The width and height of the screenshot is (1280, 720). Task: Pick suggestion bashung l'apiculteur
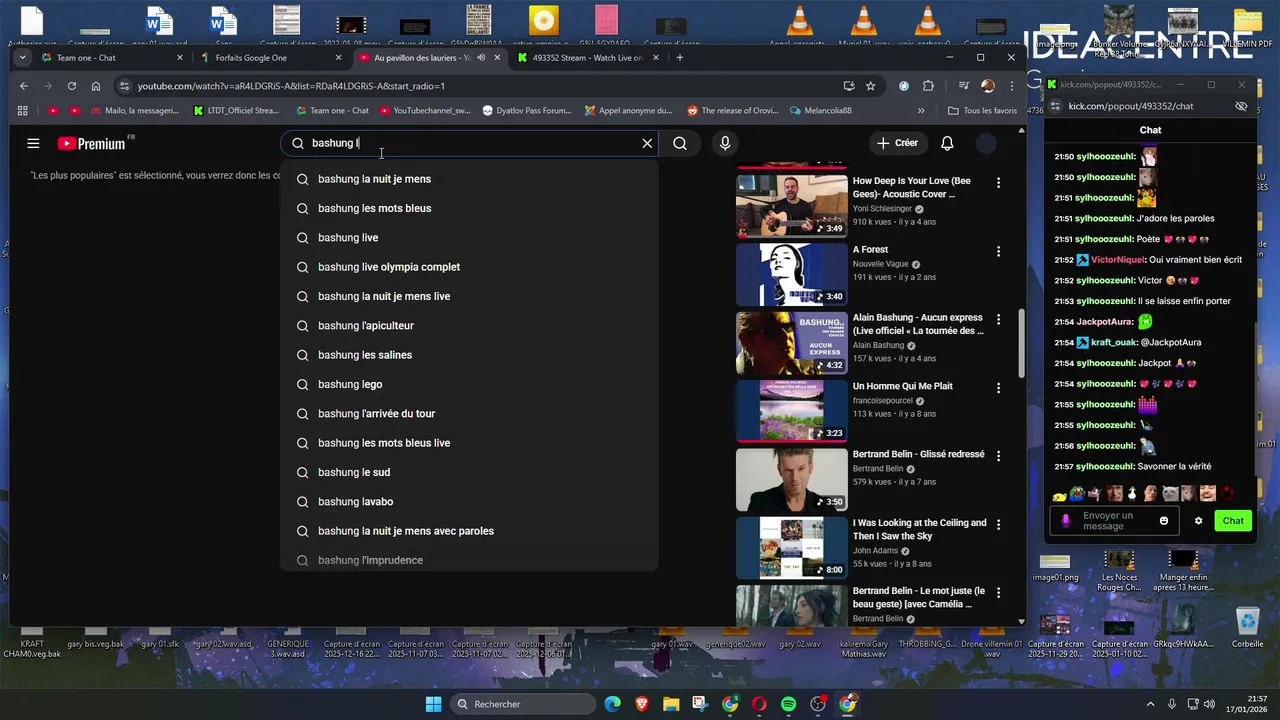click(x=469, y=326)
